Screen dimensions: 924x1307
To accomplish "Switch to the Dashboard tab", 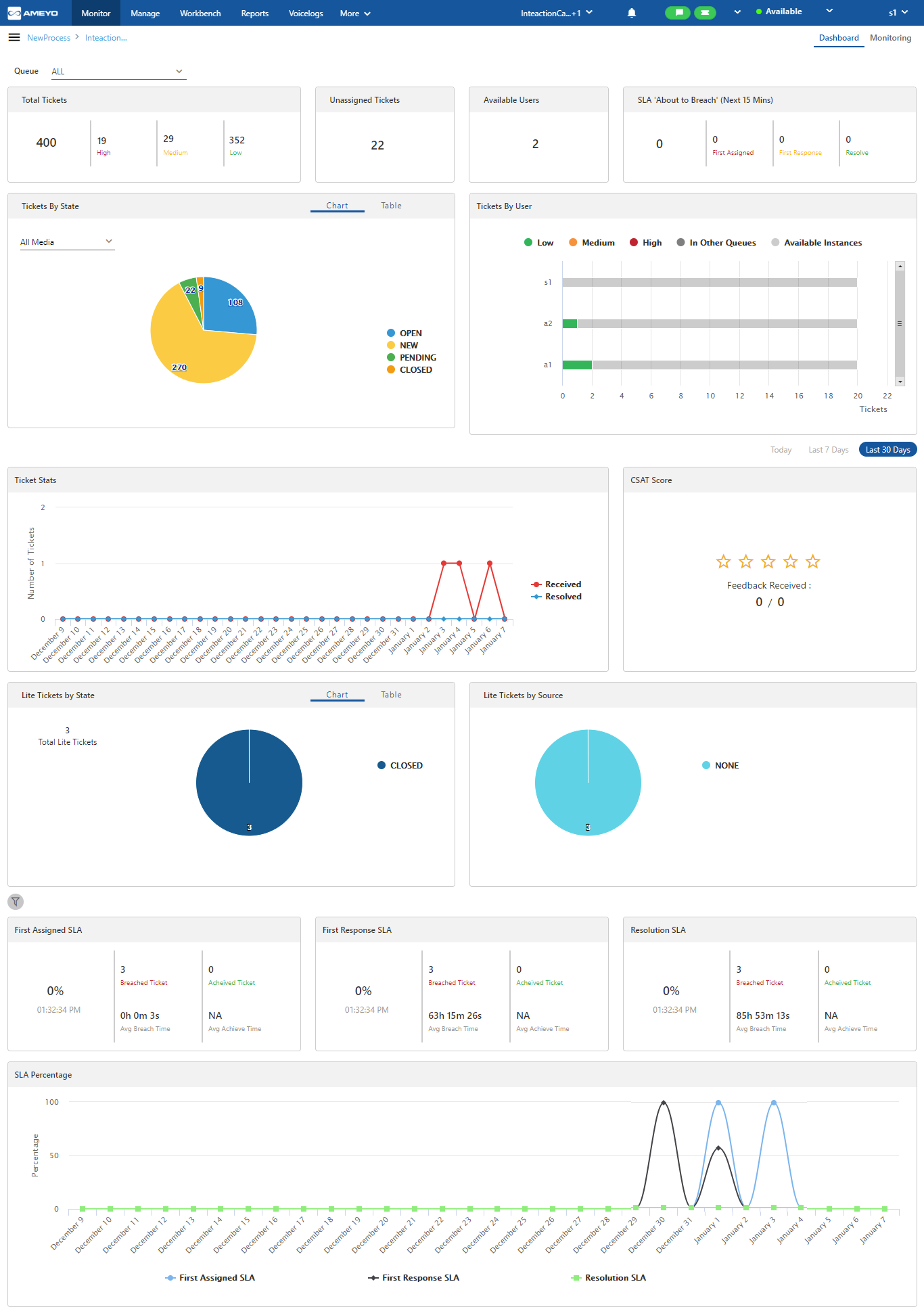I will click(839, 38).
